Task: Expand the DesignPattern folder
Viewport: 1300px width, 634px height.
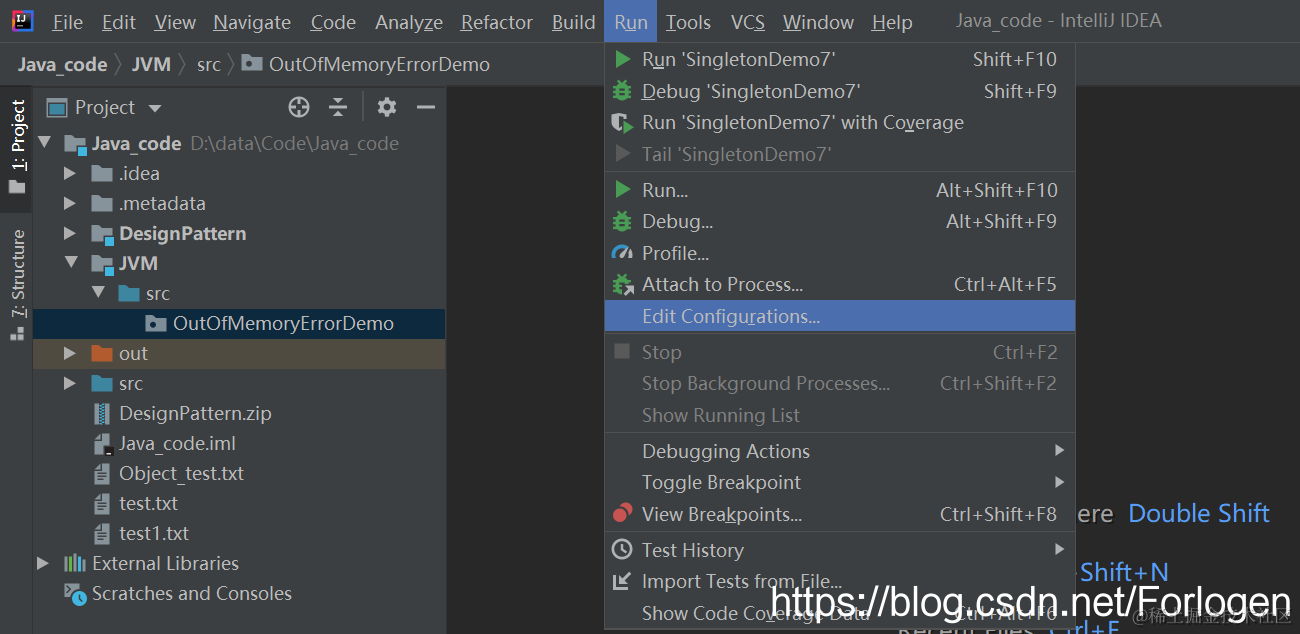Action: click(x=69, y=233)
